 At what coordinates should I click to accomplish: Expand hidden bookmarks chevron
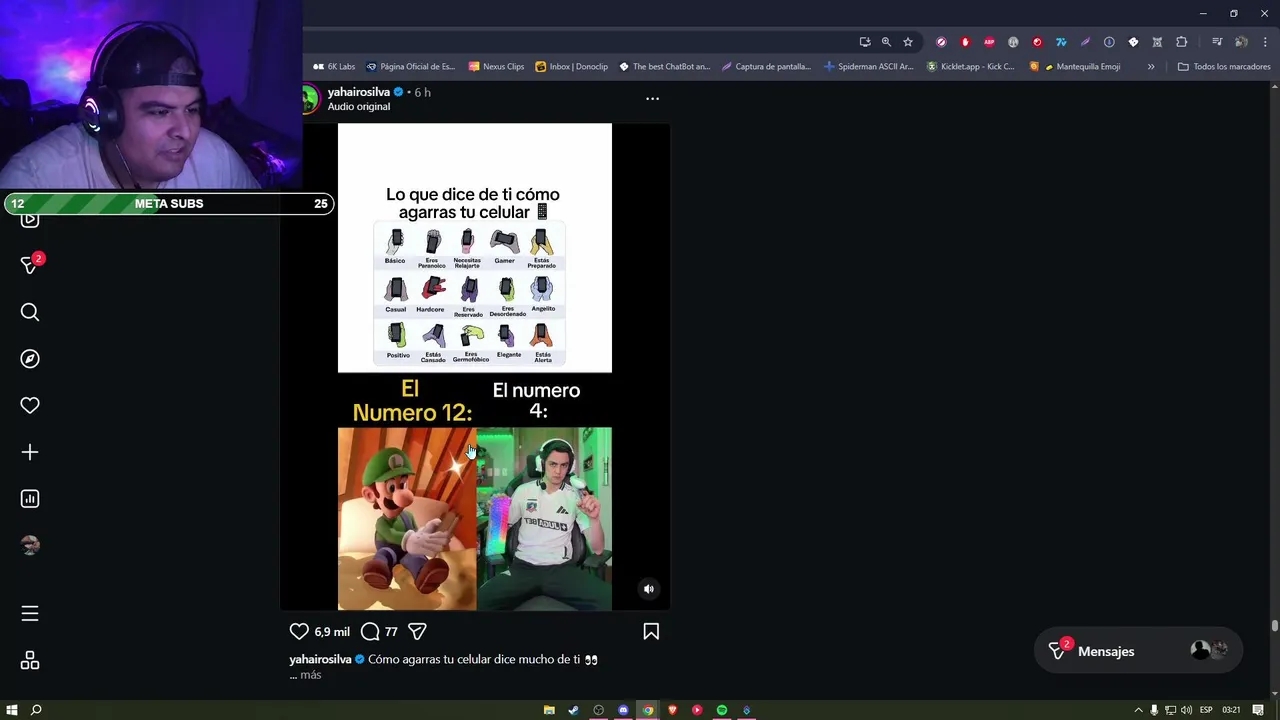pos(1151,67)
